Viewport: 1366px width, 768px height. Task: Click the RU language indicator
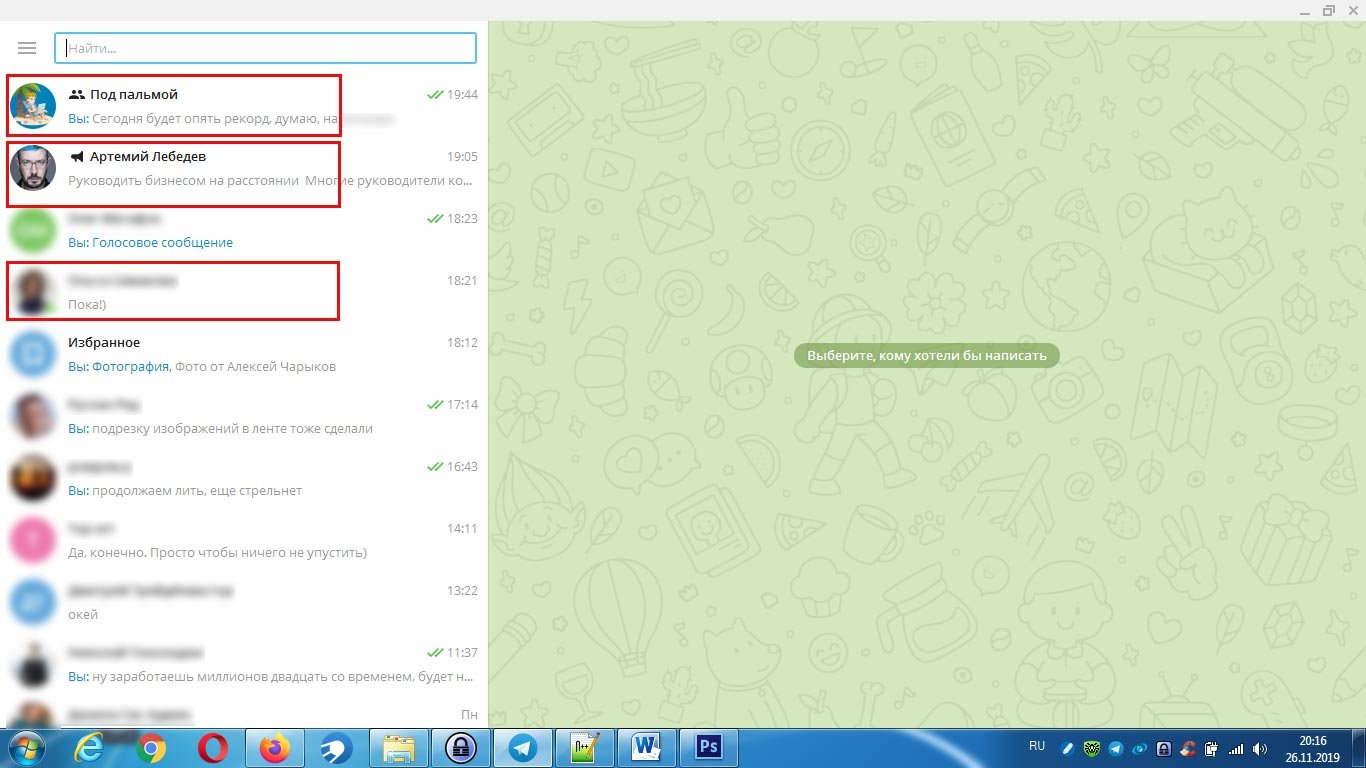1037,746
